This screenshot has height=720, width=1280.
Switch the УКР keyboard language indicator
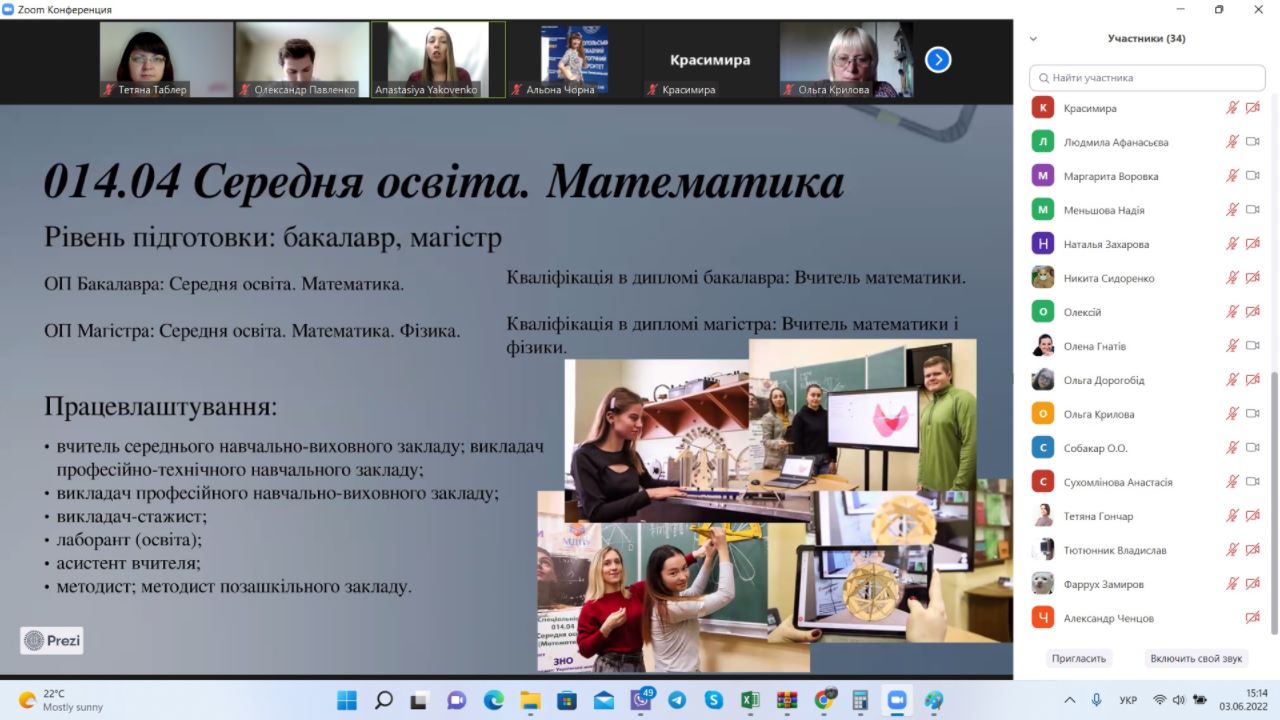[1128, 700]
